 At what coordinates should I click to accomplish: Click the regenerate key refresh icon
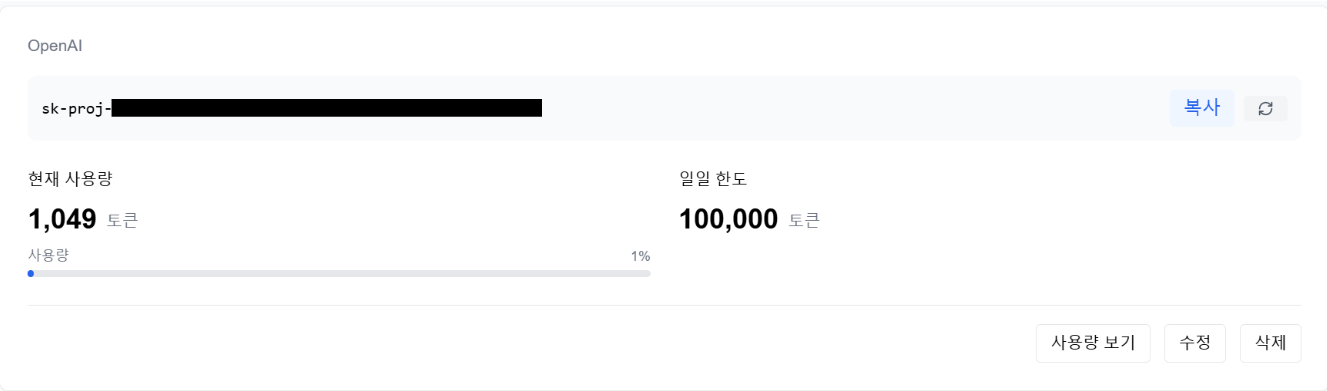[1265, 109]
